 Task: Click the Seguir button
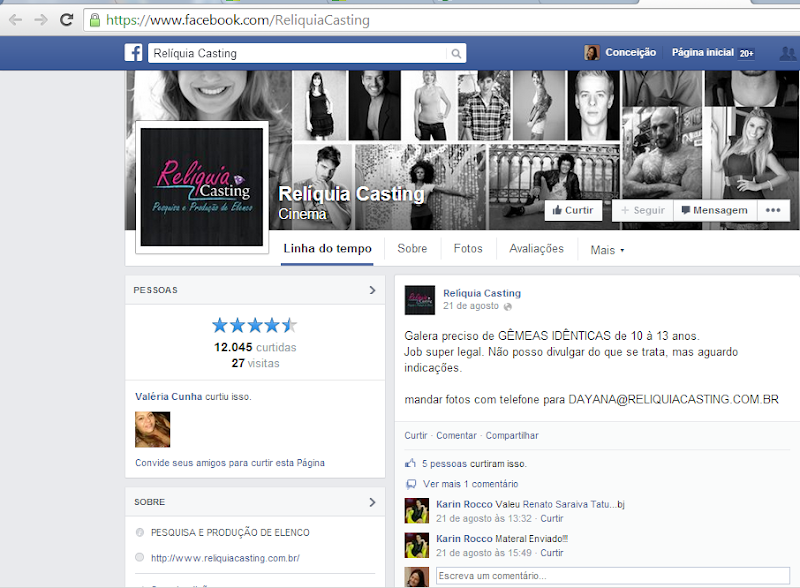point(643,210)
